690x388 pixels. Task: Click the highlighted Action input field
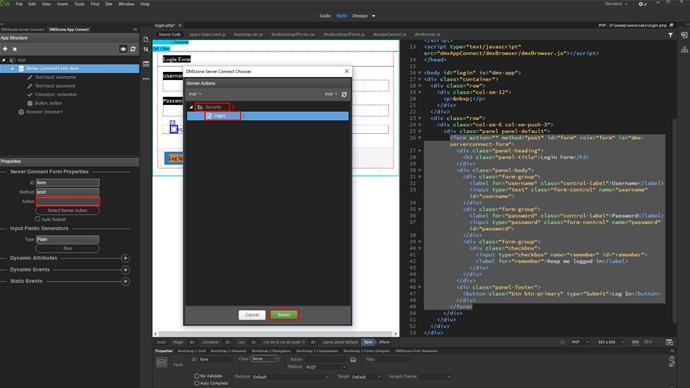click(x=67, y=201)
